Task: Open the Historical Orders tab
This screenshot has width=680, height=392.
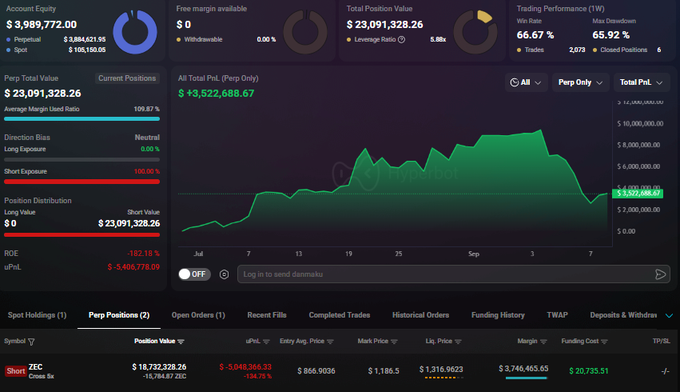Action: (x=421, y=315)
